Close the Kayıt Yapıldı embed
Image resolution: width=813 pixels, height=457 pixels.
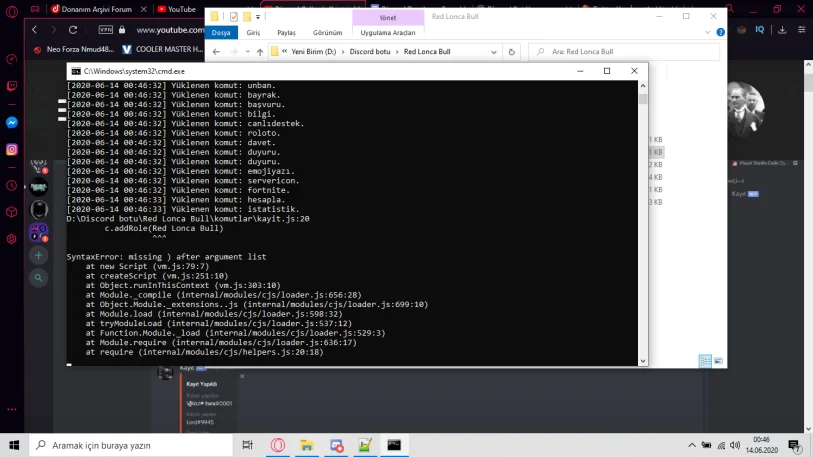[x=242, y=376]
